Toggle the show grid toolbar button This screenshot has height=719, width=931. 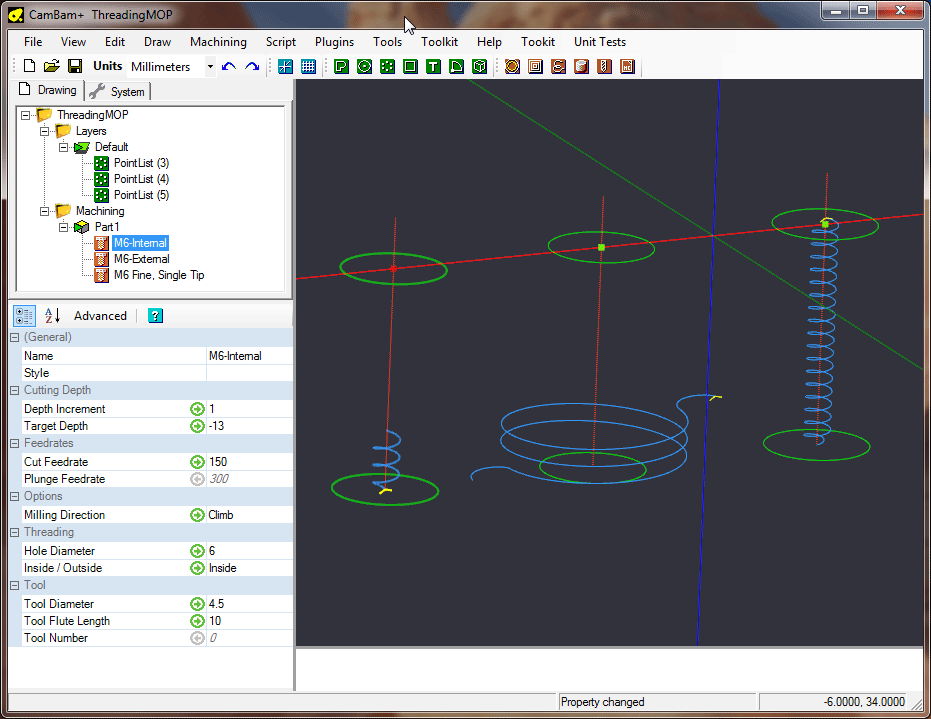pos(308,67)
